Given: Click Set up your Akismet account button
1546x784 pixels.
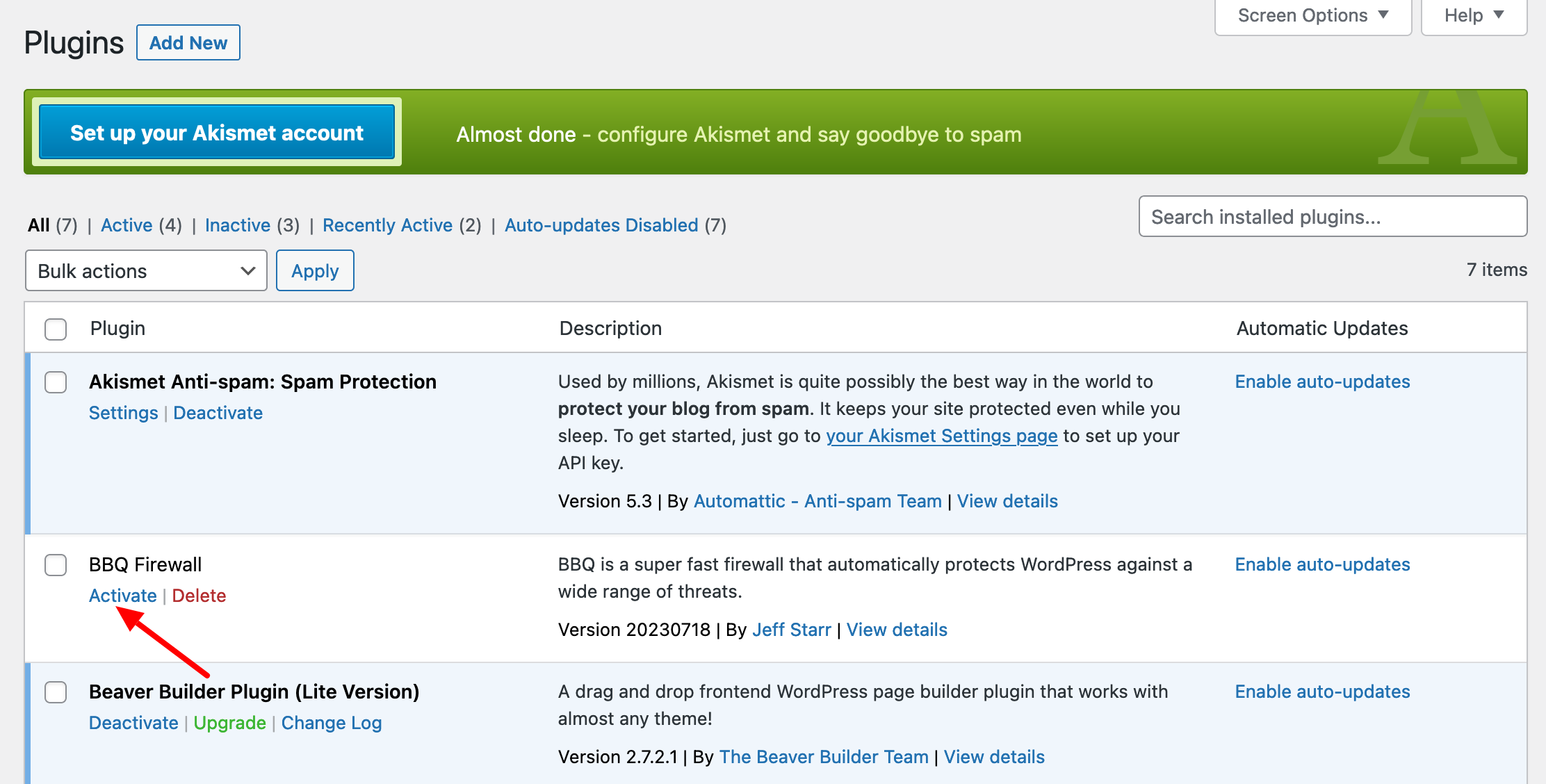Looking at the screenshot, I should coord(217,132).
